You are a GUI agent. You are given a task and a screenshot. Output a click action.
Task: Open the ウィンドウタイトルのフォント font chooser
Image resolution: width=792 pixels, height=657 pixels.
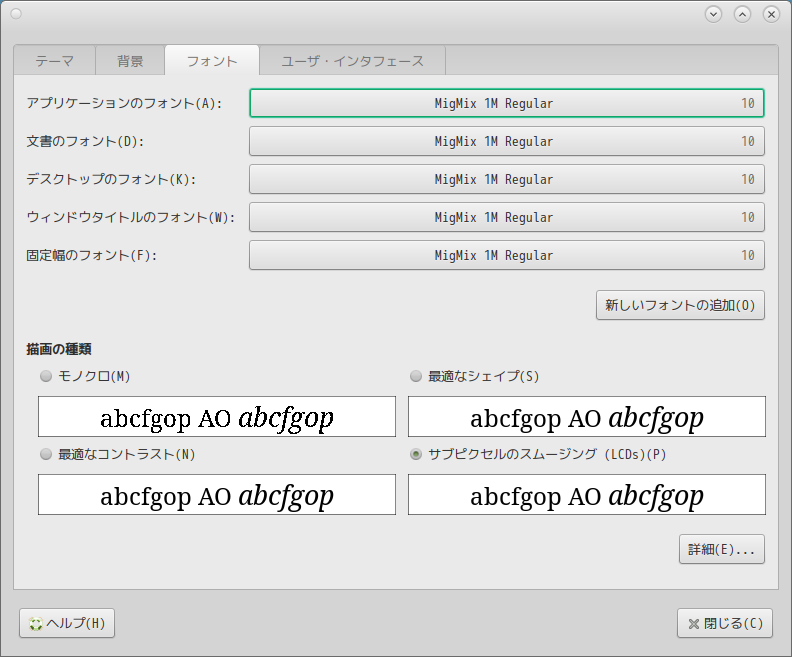[x=506, y=218]
